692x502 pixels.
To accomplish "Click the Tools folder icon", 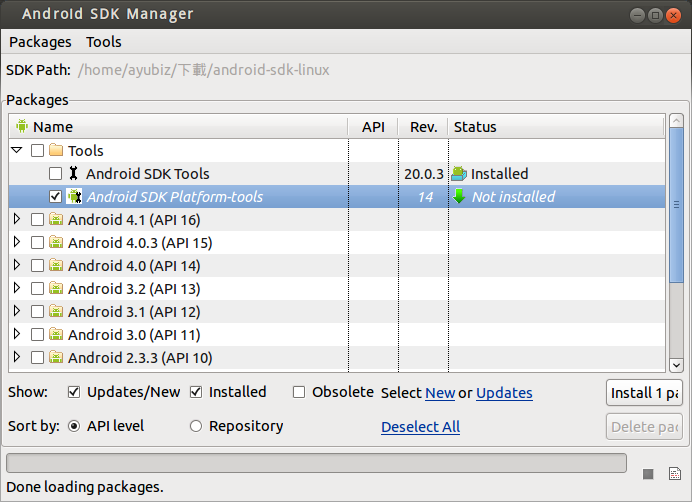I will click(56, 151).
